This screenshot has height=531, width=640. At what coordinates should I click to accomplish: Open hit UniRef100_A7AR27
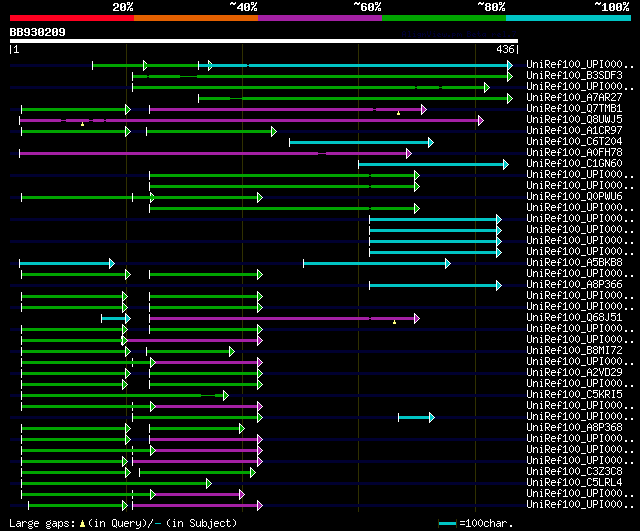pos(574,98)
